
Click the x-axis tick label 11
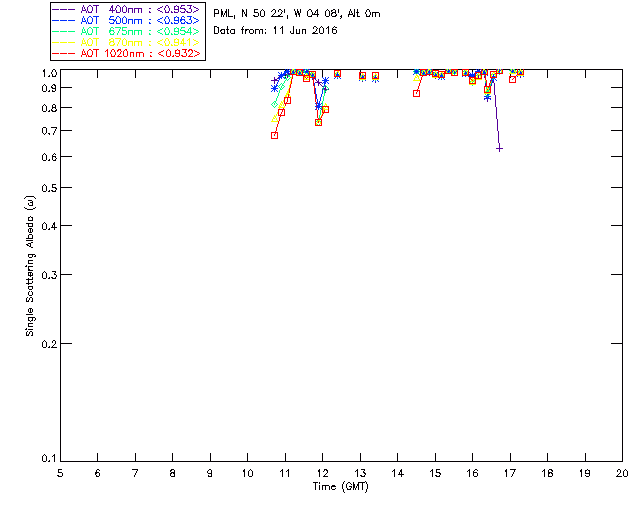[x=285, y=473]
